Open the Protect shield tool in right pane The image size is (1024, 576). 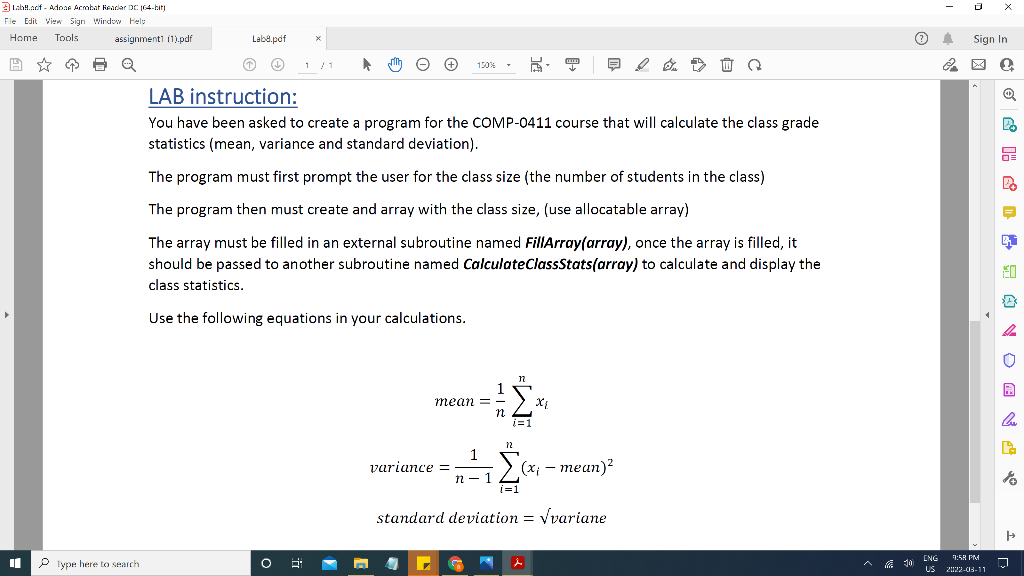1010,360
